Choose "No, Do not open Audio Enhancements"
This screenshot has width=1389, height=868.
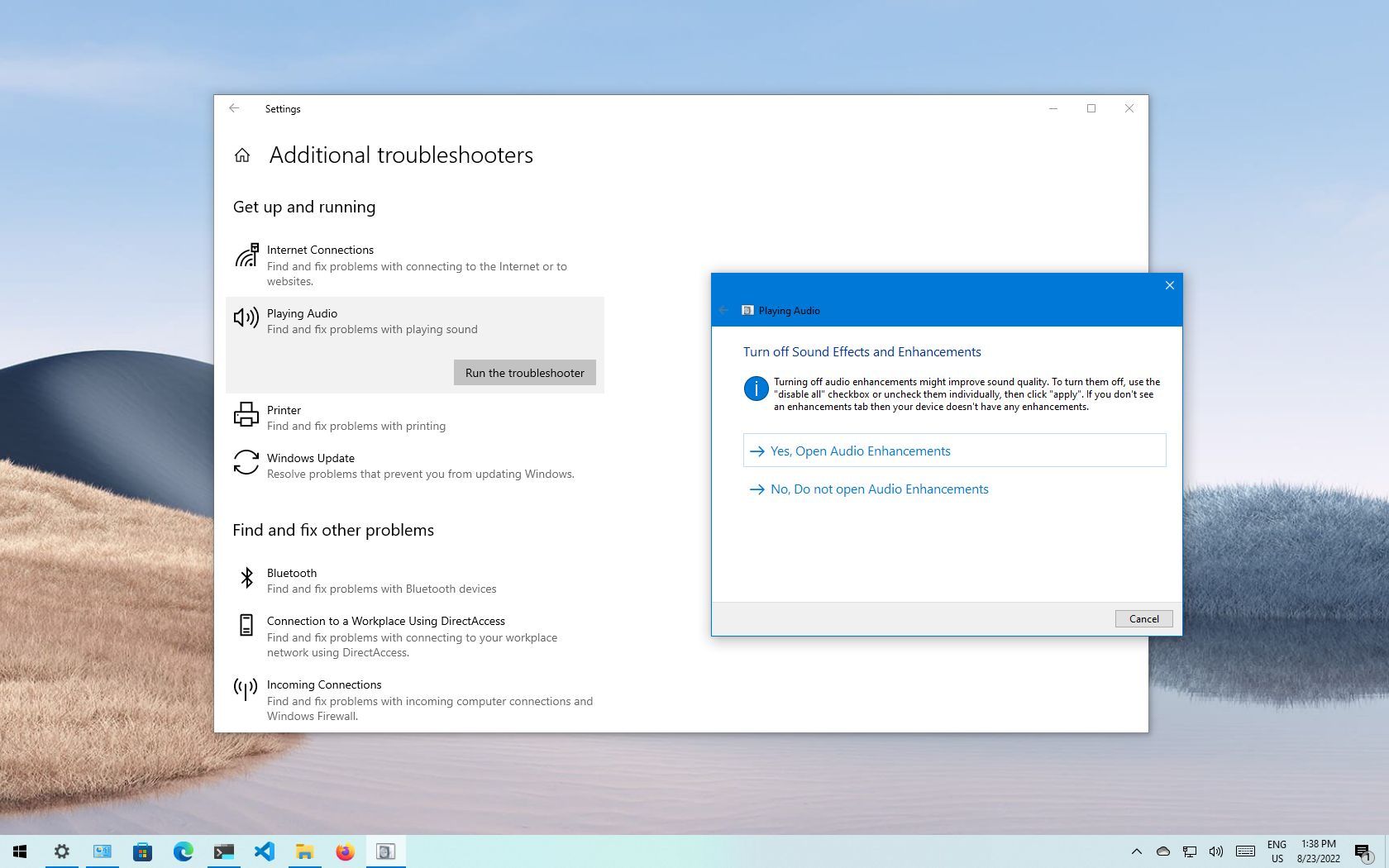(879, 489)
